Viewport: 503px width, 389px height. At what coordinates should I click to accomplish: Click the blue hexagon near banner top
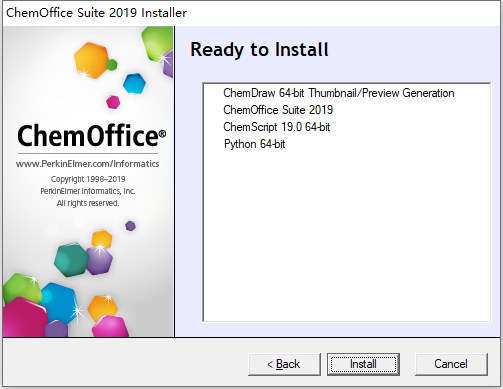(x=134, y=83)
